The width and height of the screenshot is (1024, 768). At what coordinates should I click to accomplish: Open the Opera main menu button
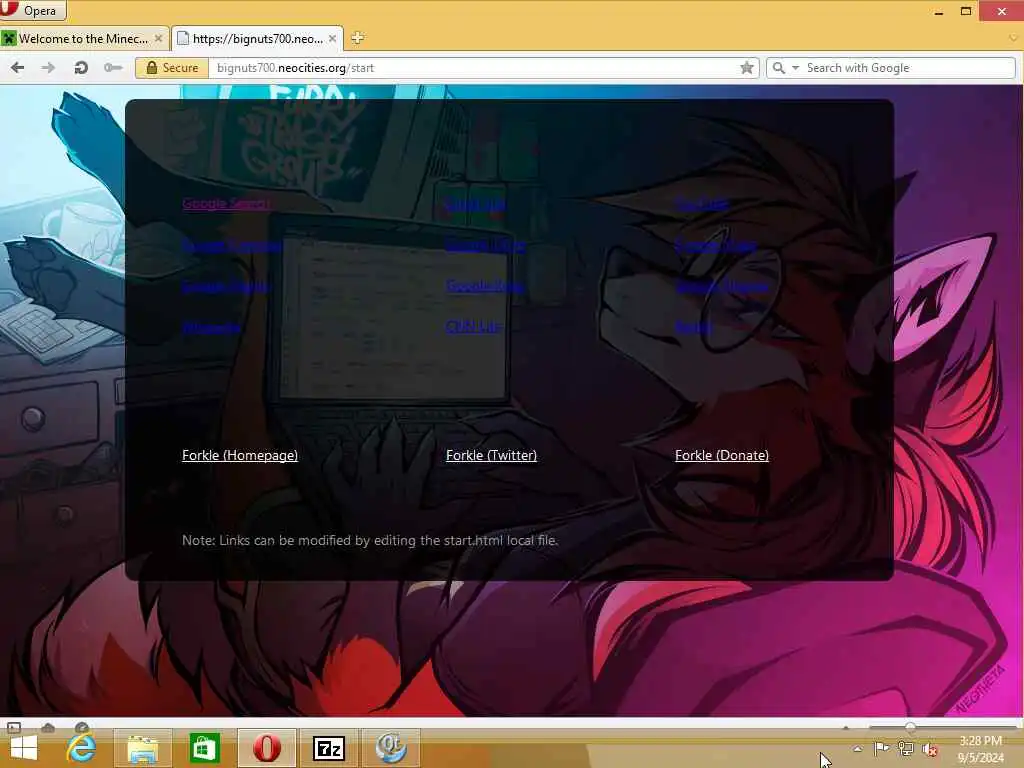coord(33,10)
